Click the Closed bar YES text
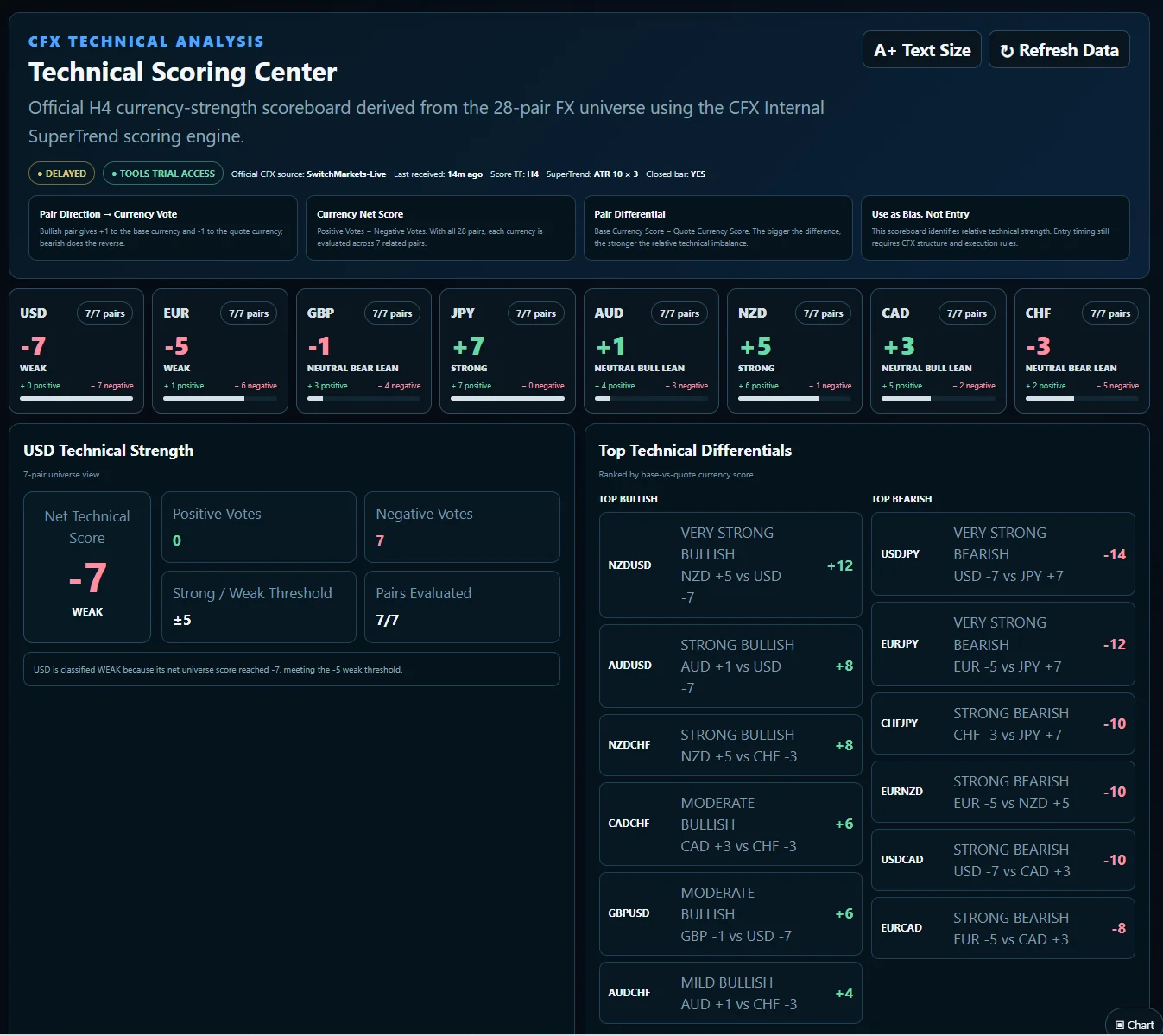The width and height of the screenshot is (1163, 1036). (676, 174)
